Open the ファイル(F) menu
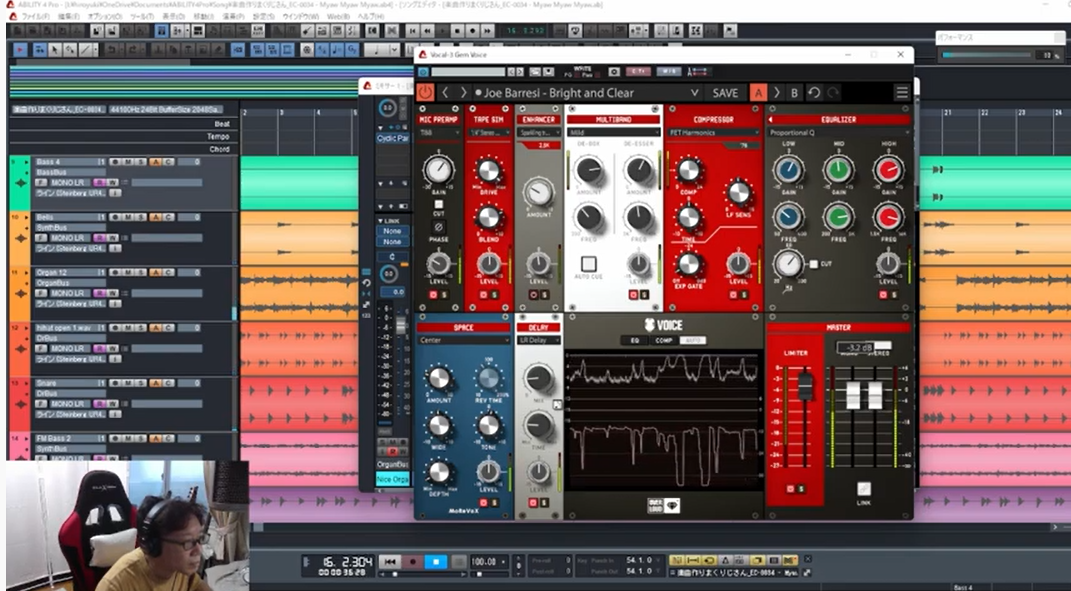This screenshot has height=591, width=1071. pyautogui.click(x=35, y=16)
